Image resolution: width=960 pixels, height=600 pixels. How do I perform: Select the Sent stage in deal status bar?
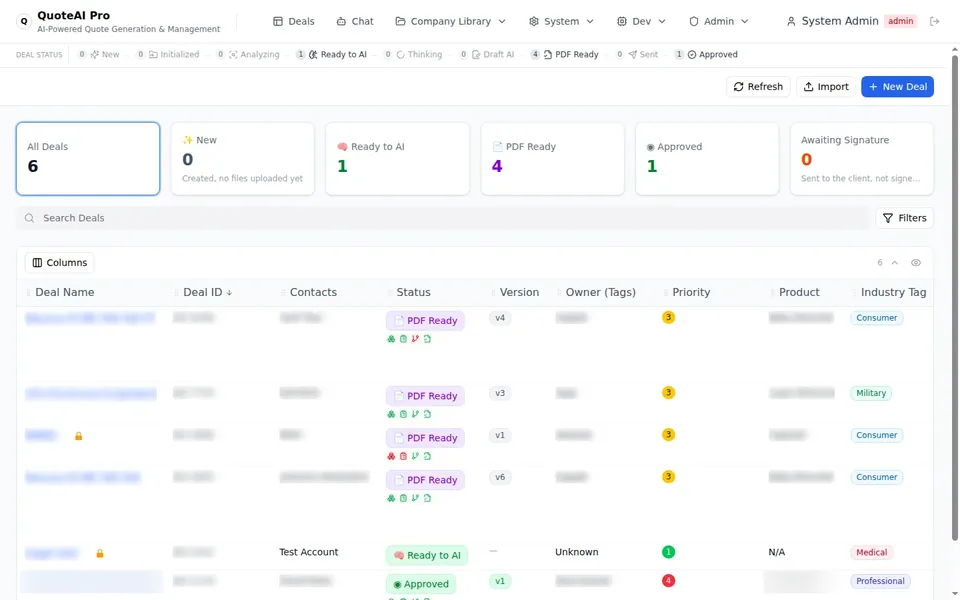coord(637,54)
